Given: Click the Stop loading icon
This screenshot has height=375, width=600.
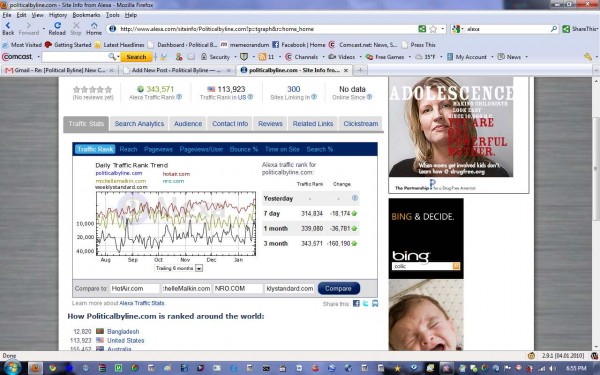Looking at the screenshot, I should tap(76, 25).
